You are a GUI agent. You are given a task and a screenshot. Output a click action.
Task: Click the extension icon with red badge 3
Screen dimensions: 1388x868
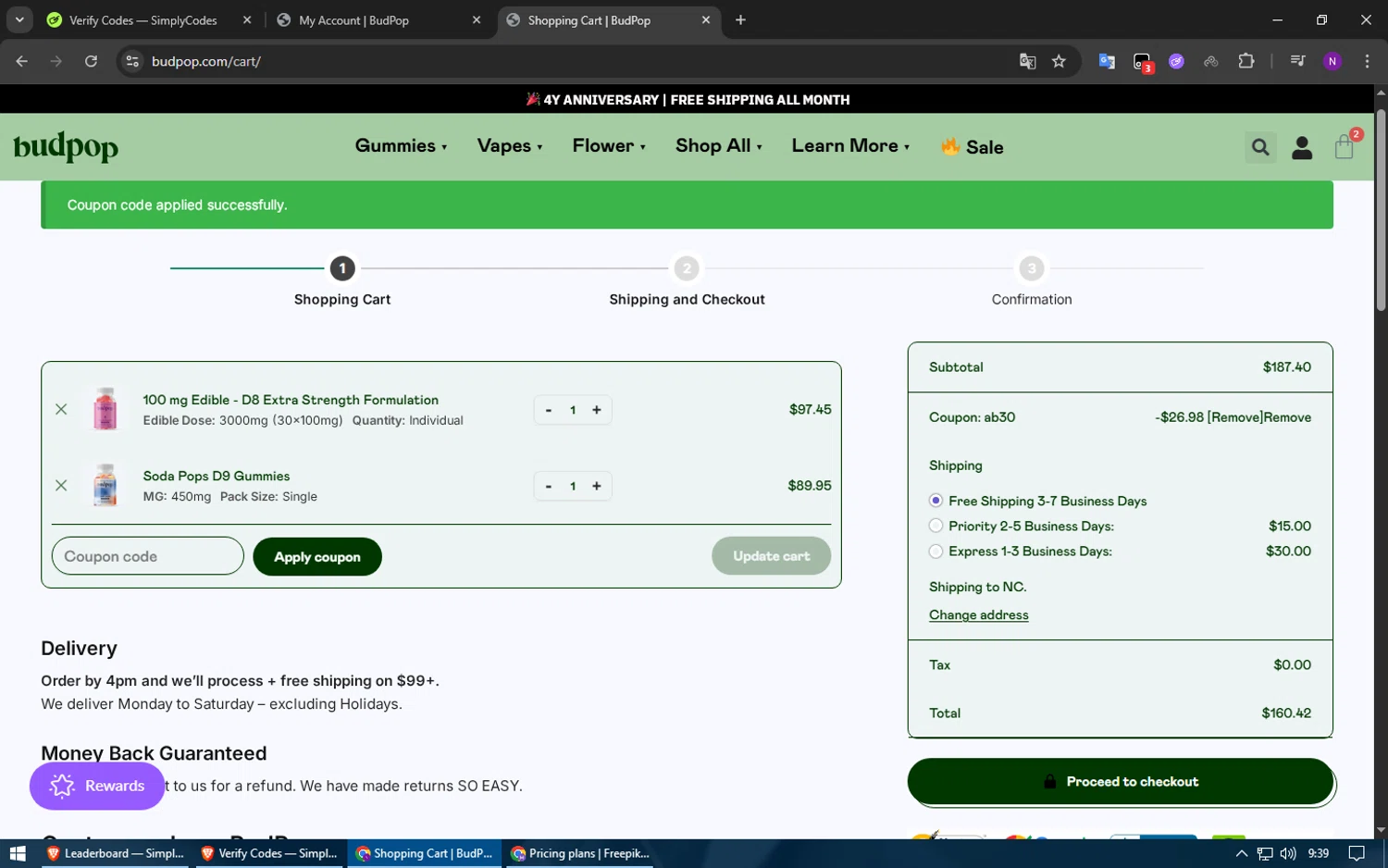pos(1143,62)
